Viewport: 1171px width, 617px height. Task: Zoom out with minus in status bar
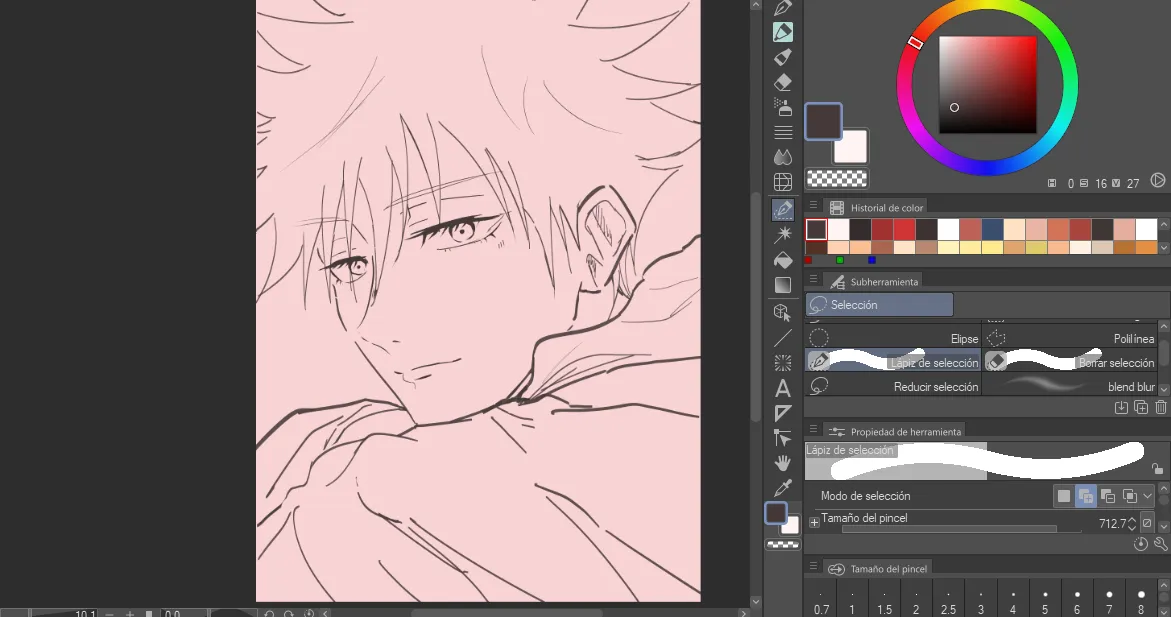pyautogui.click(x=109, y=613)
